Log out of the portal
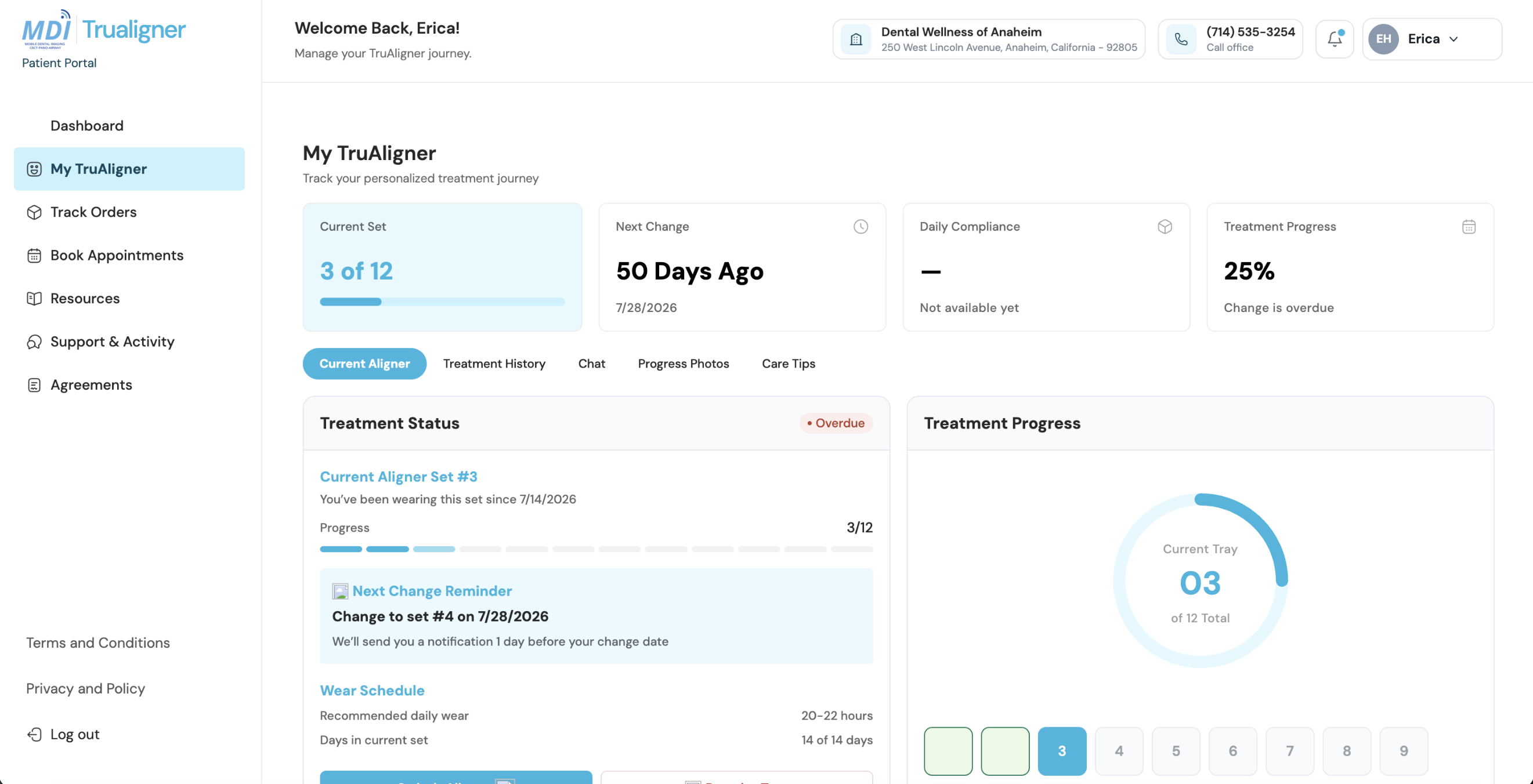This screenshot has width=1533, height=784. (x=74, y=735)
